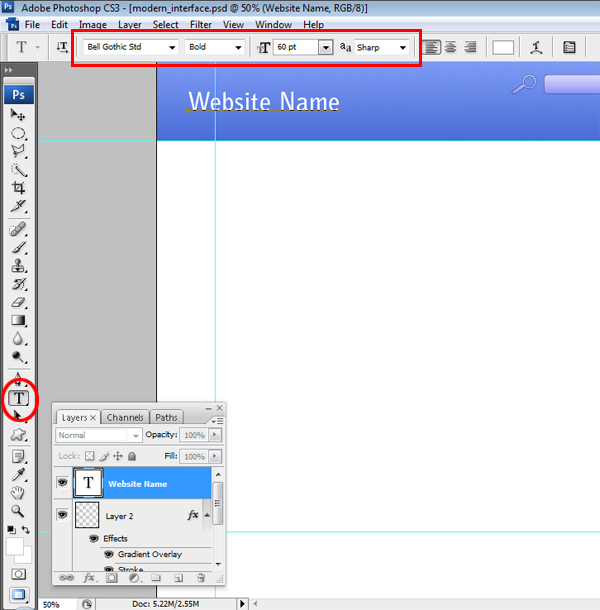This screenshot has height=610, width=600.
Task: Toggle text orientation in options bar
Action: [62, 47]
